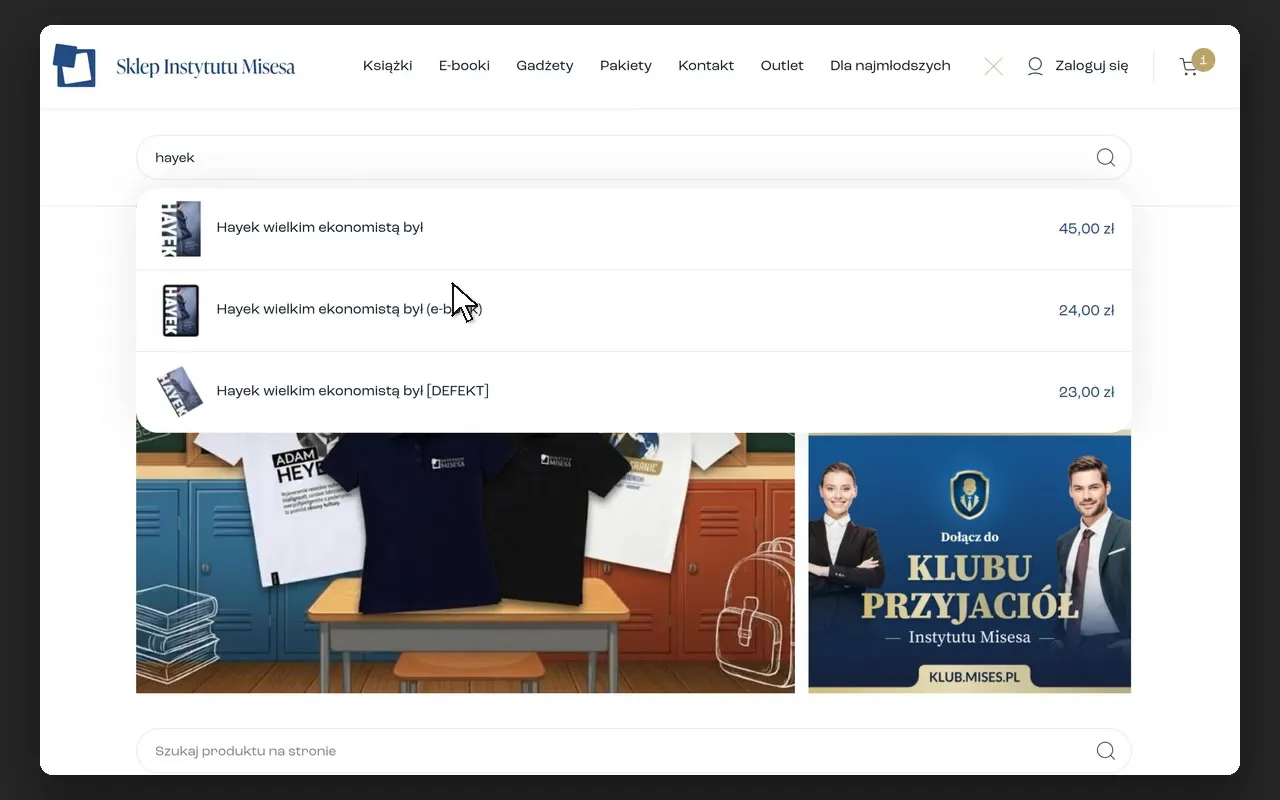Open Pakiety menu item
Image resolution: width=1280 pixels, height=800 pixels.
pyautogui.click(x=626, y=66)
